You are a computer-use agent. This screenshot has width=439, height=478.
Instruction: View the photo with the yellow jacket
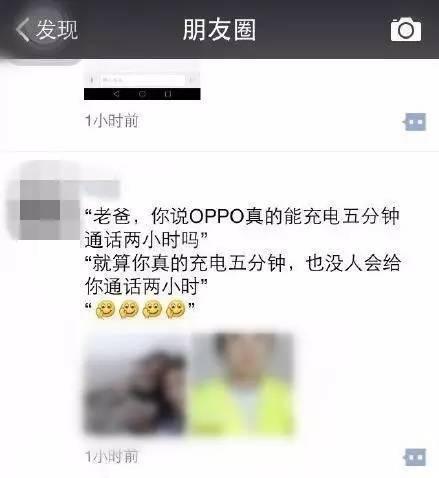click(x=243, y=384)
